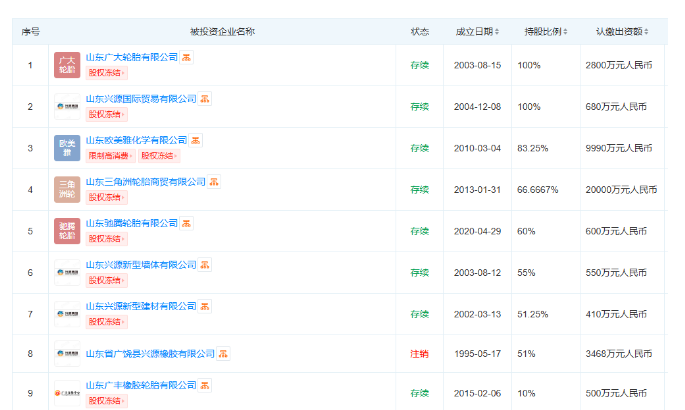Open the 山东三角洲轮胎商贸有限公司 company page
This screenshot has height=410, width=685.
tap(145, 182)
